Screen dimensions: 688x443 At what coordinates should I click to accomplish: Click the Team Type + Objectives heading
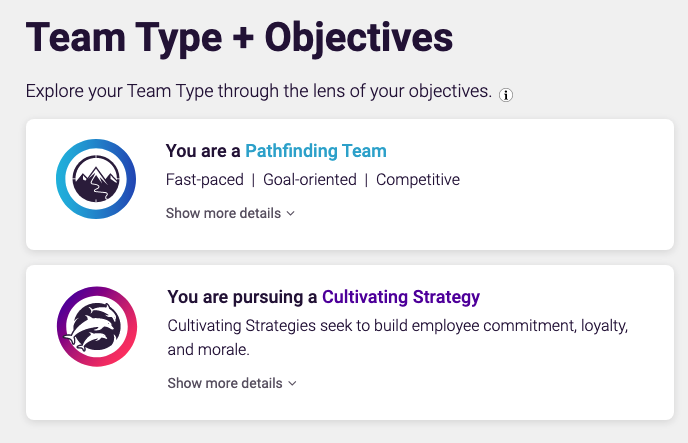(239, 38)
